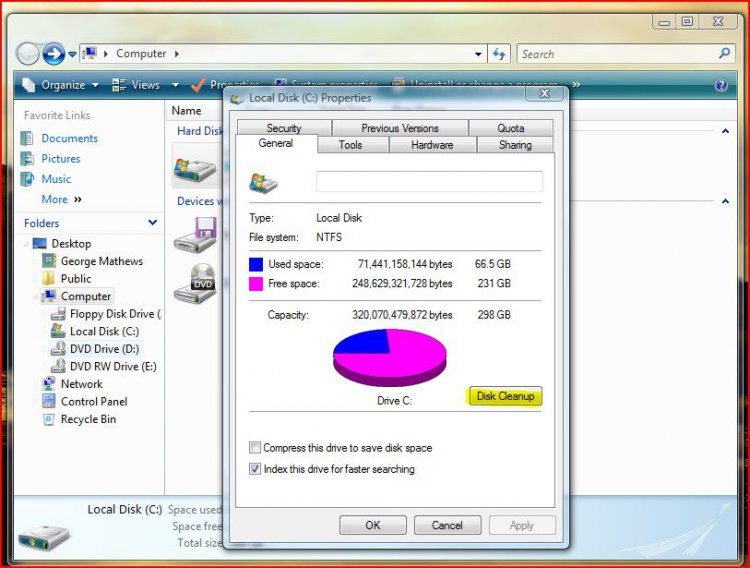
Task: Switch to the Quota tab
Action: 511,128
